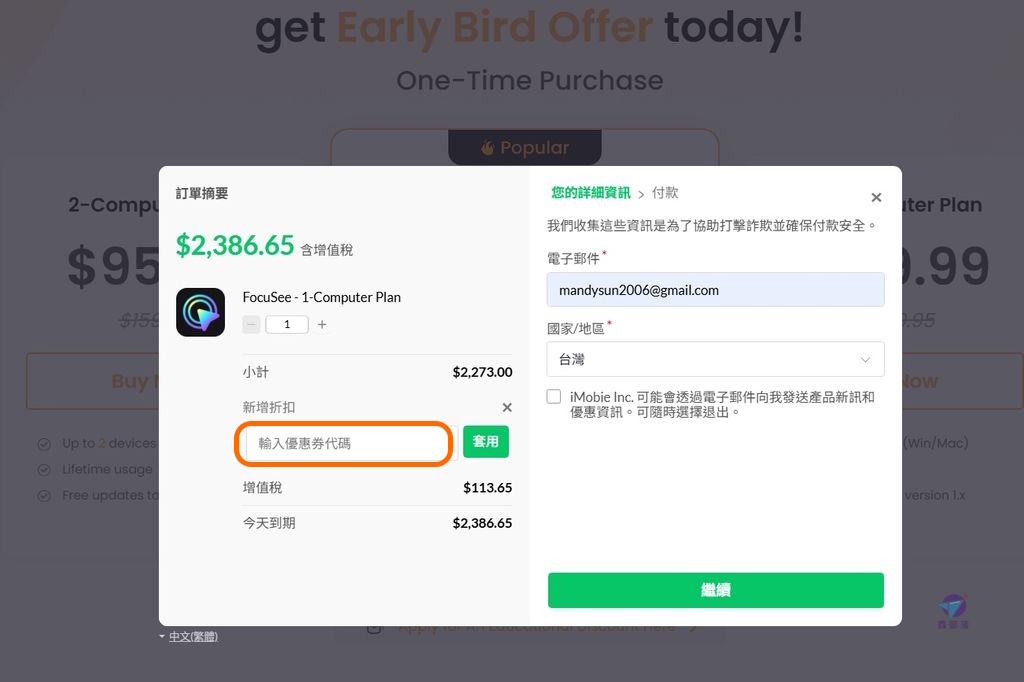The image size is (1024, 682).
Task: Expand the country list with the chevron arrow
Action: coord(865,360)
